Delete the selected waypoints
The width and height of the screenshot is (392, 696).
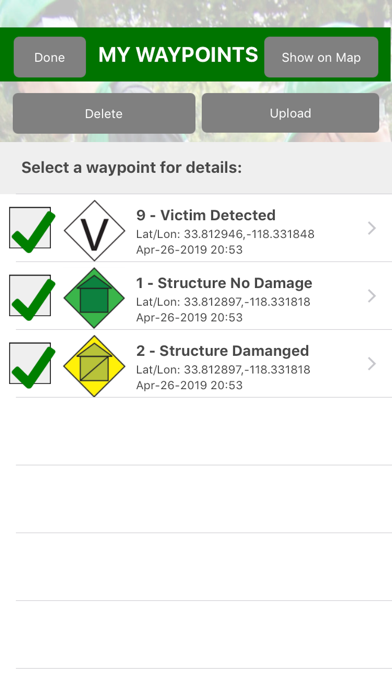click(x=104, y=113)
